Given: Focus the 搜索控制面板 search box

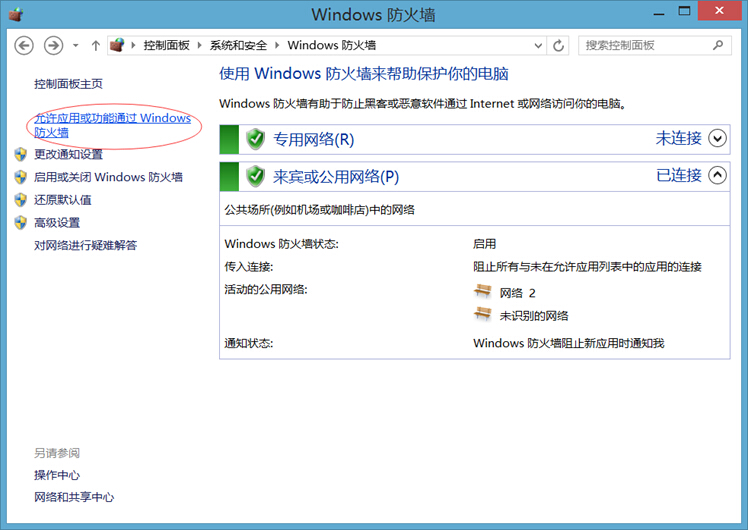Looking at the screenshot, I should pyautogui.click(x=654, y=46).
